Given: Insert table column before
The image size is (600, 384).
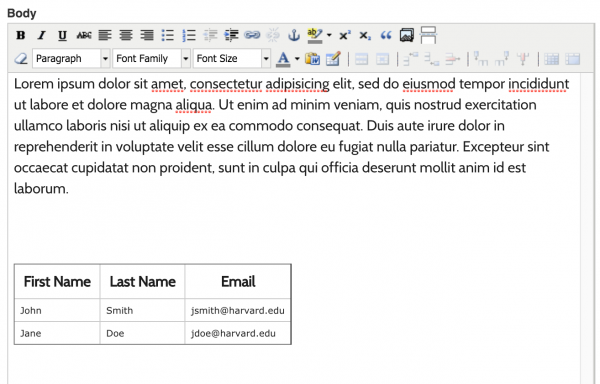Looking at the screenshot, I should coord(481,59).
